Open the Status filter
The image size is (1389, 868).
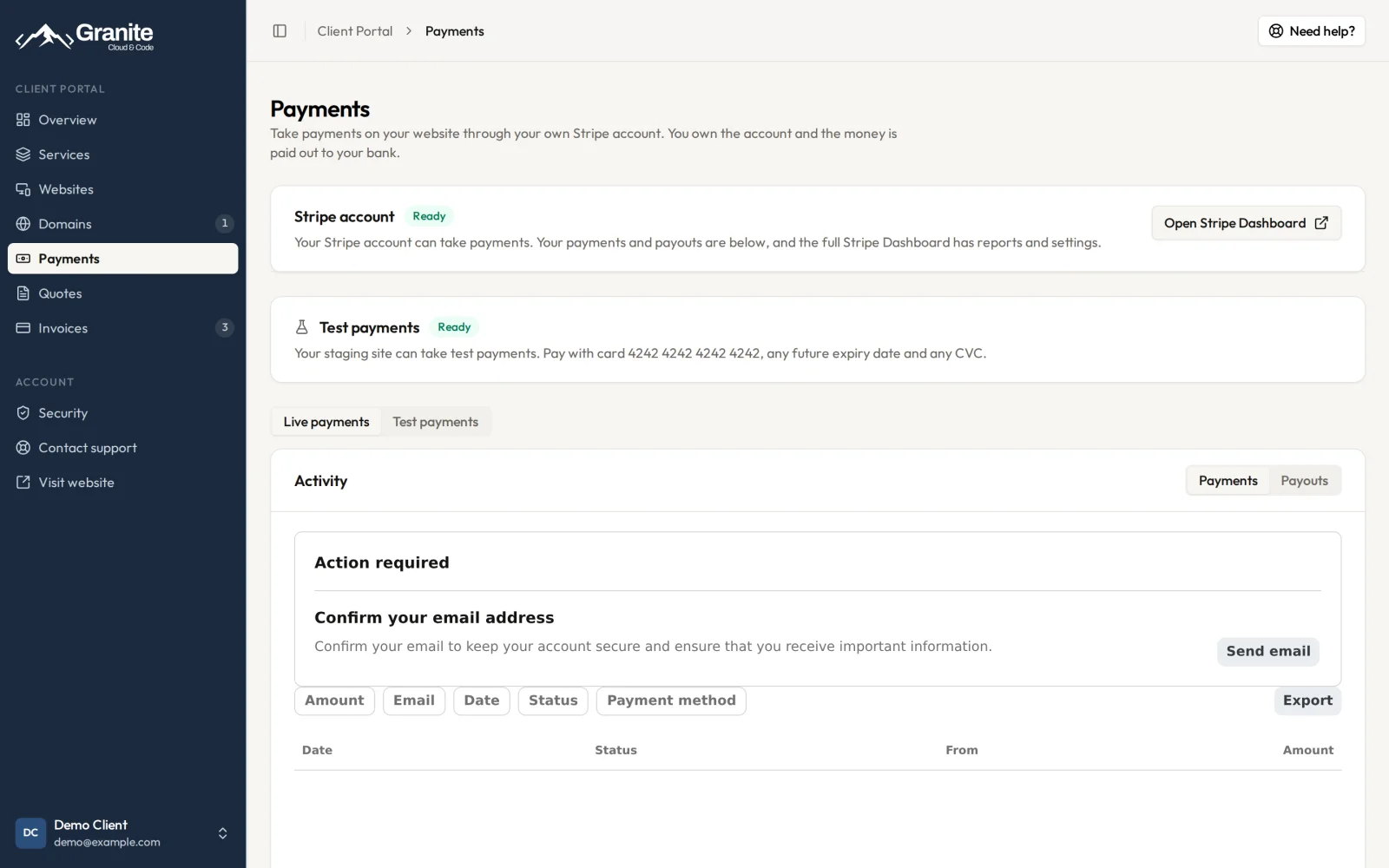[553, 700]
